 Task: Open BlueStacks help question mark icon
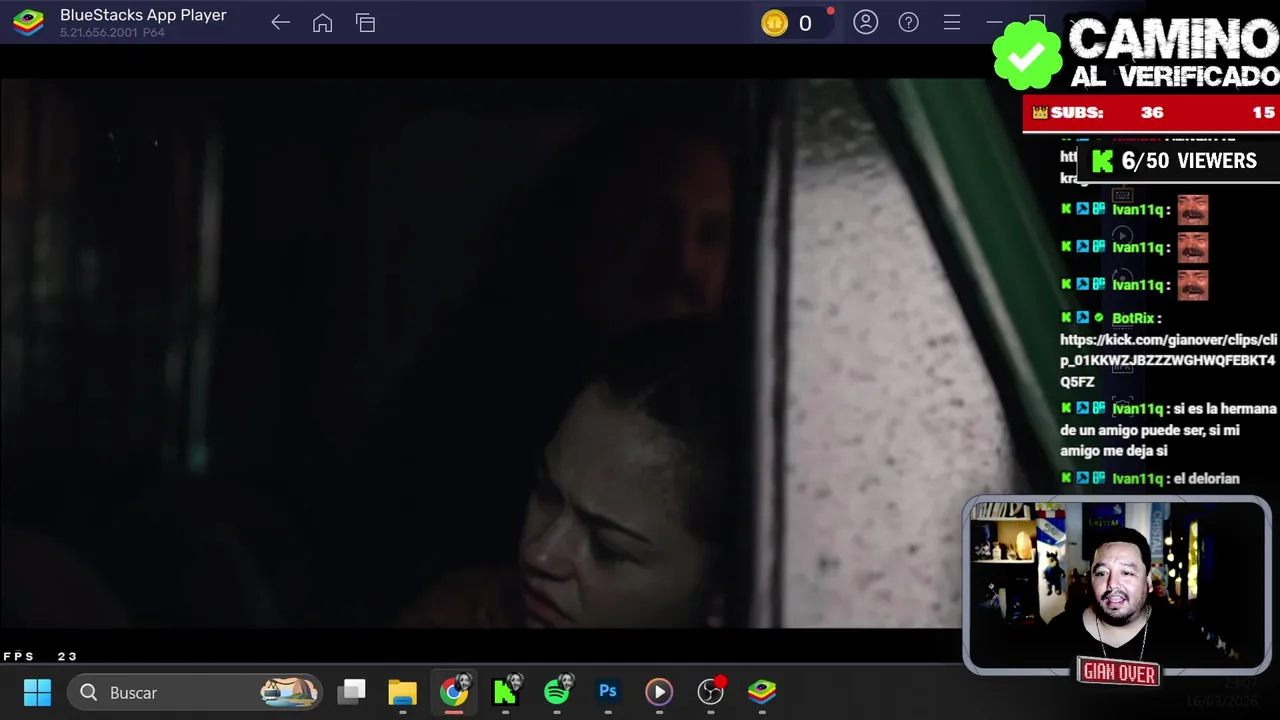(x=909, y=22)
